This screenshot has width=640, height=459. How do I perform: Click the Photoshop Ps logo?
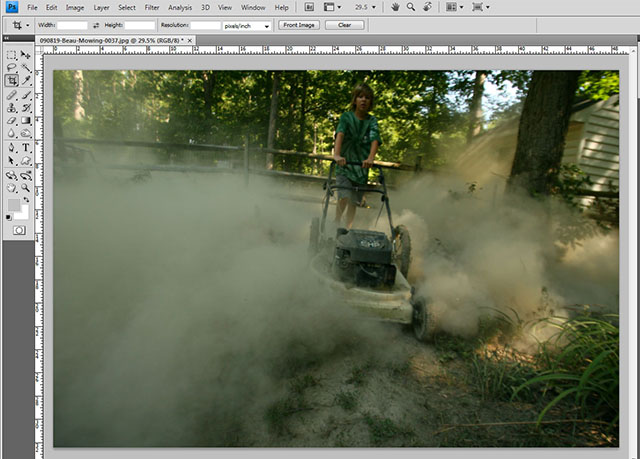click(x=12, y=7)
